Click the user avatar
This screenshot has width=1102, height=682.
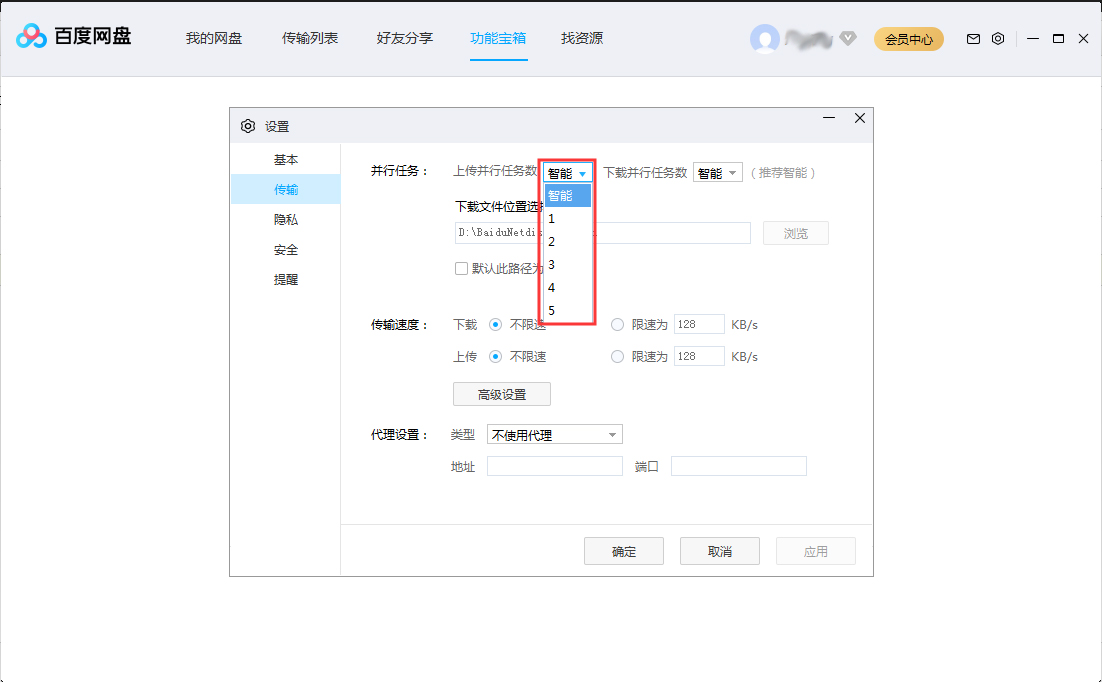point(765,38)
